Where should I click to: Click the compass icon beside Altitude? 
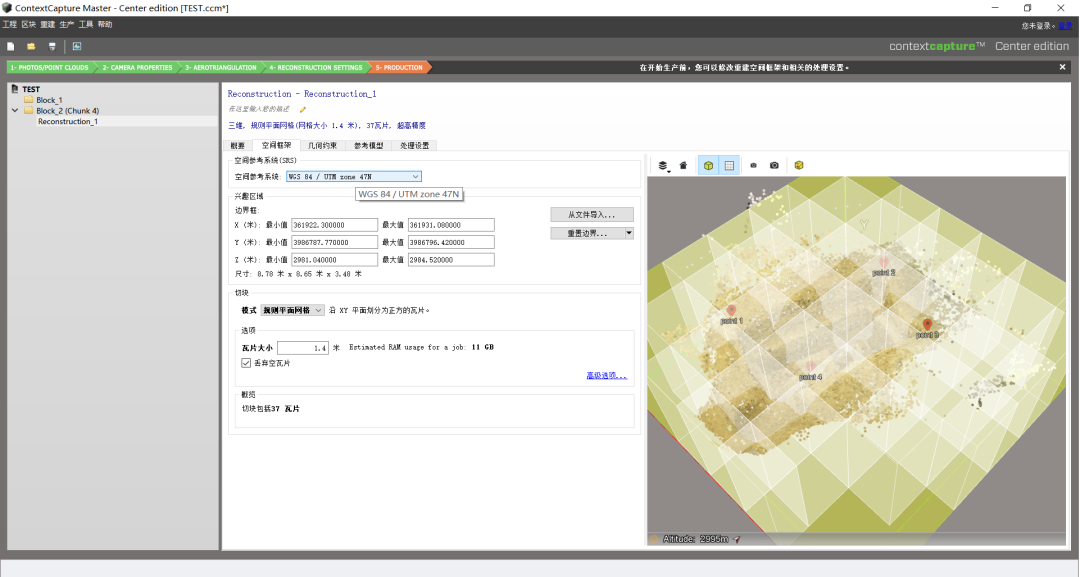click(737, 539)
